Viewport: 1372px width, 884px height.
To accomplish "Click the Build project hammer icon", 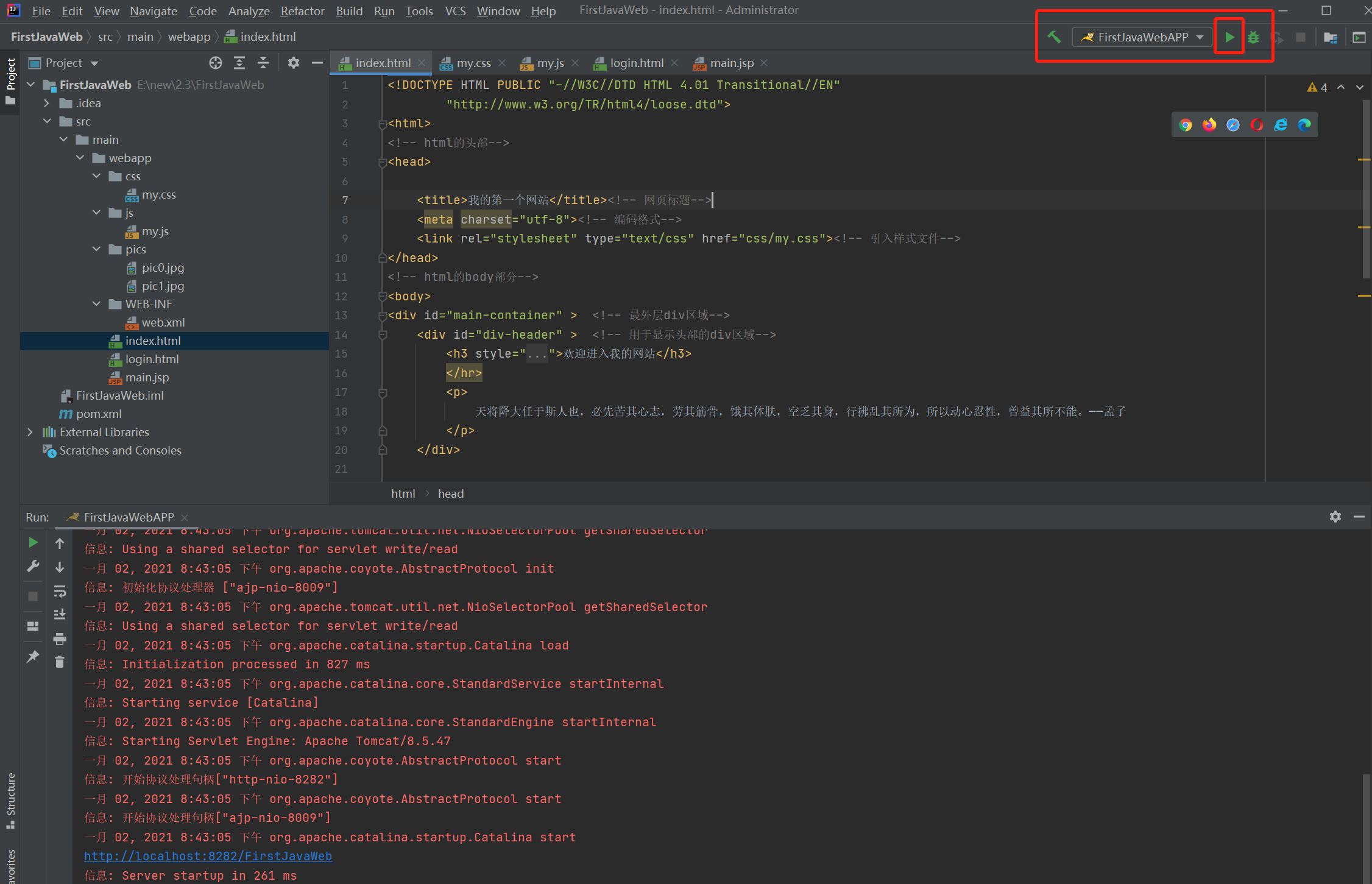I will (x=1054, y=37).
